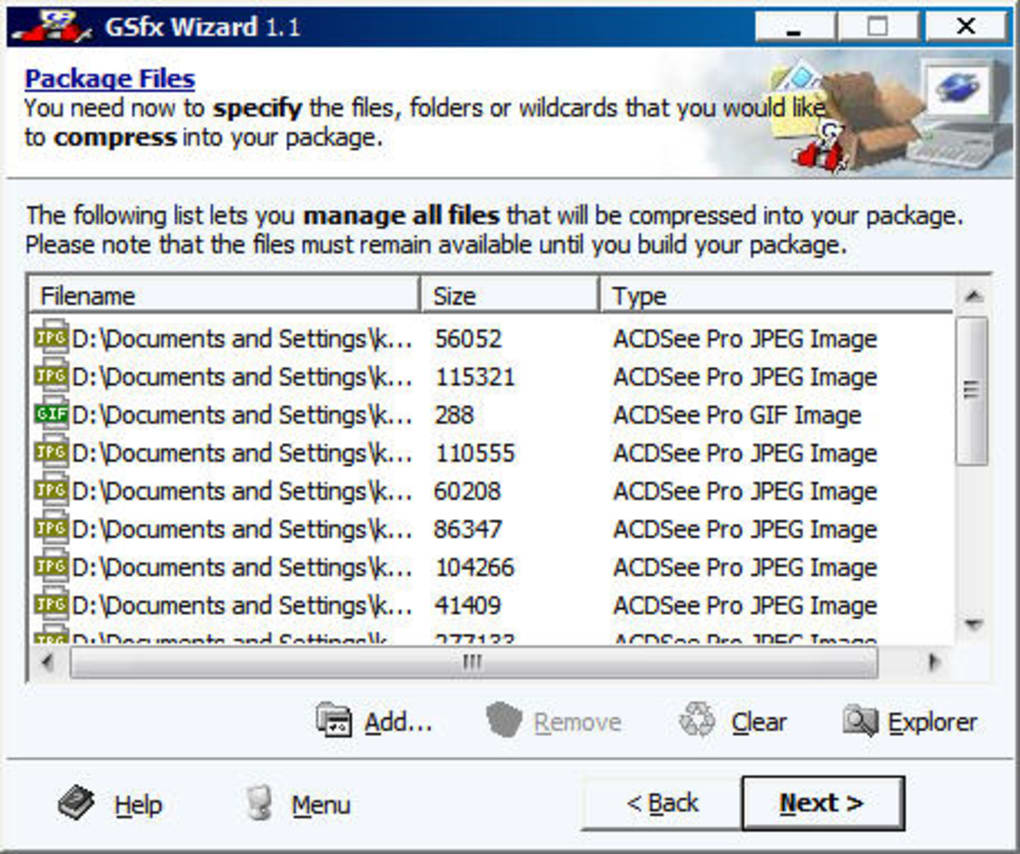Click the Clear recycle icon
Viewport: 1020px width, 854px height.
pos(697,719)
